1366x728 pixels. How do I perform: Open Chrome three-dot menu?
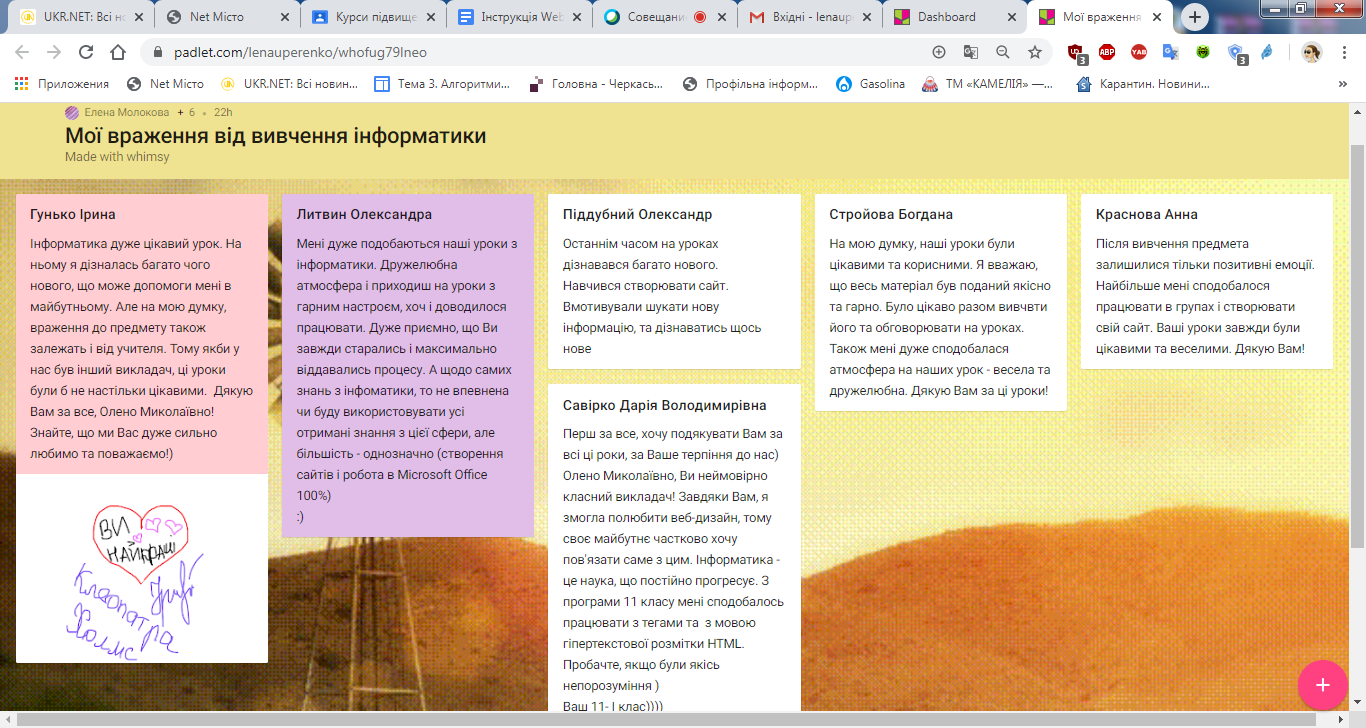[1344, 53]
